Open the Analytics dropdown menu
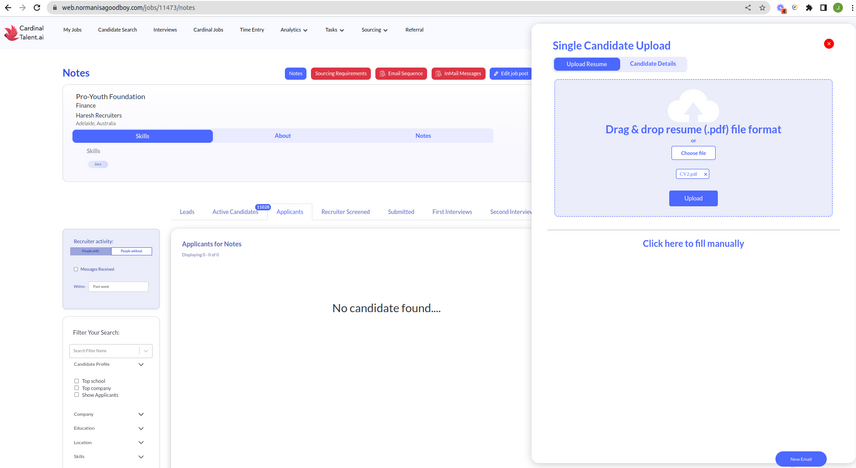 (x=293, y=30)
